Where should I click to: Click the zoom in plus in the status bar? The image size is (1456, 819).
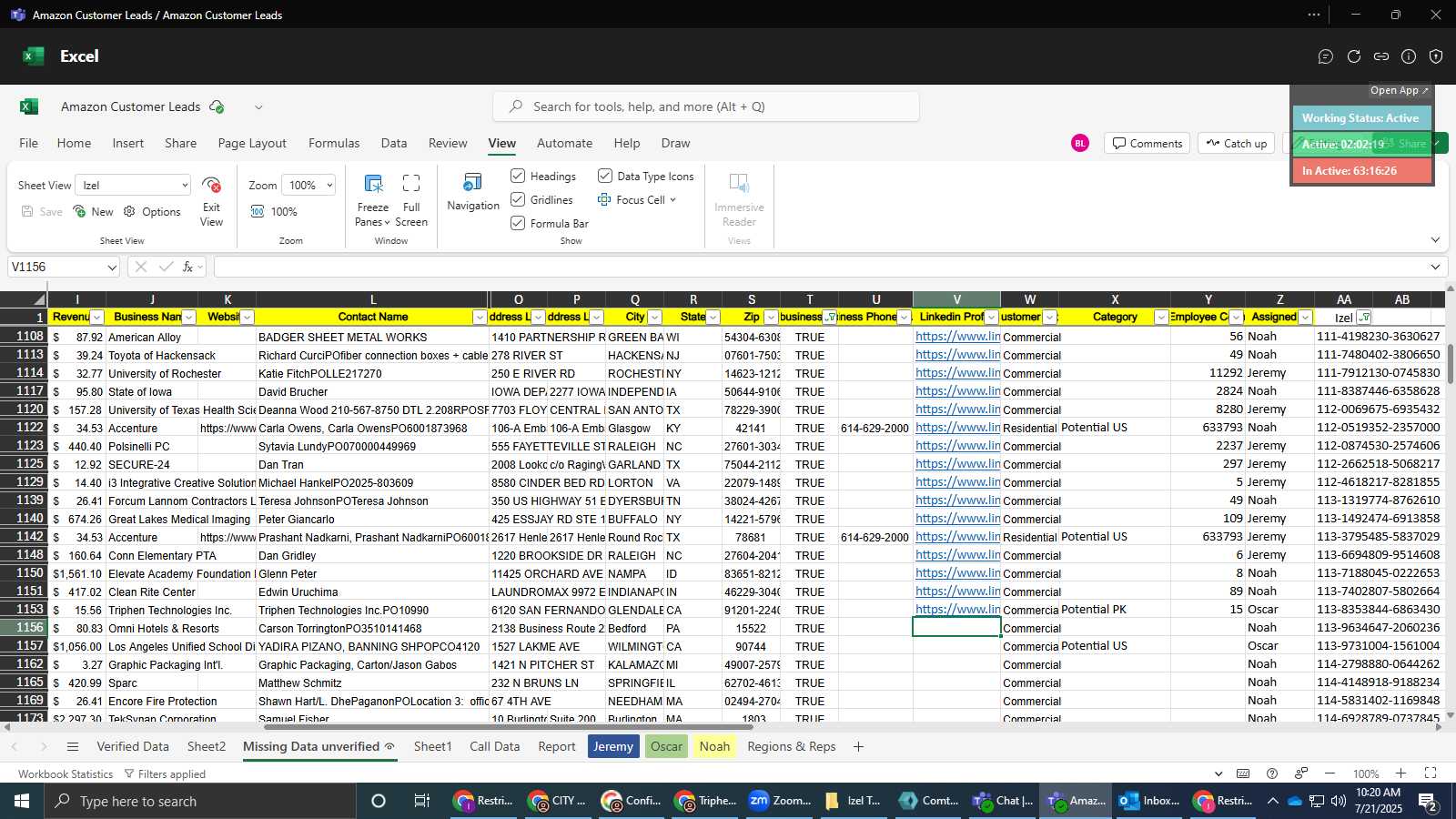coord(1401,773)
